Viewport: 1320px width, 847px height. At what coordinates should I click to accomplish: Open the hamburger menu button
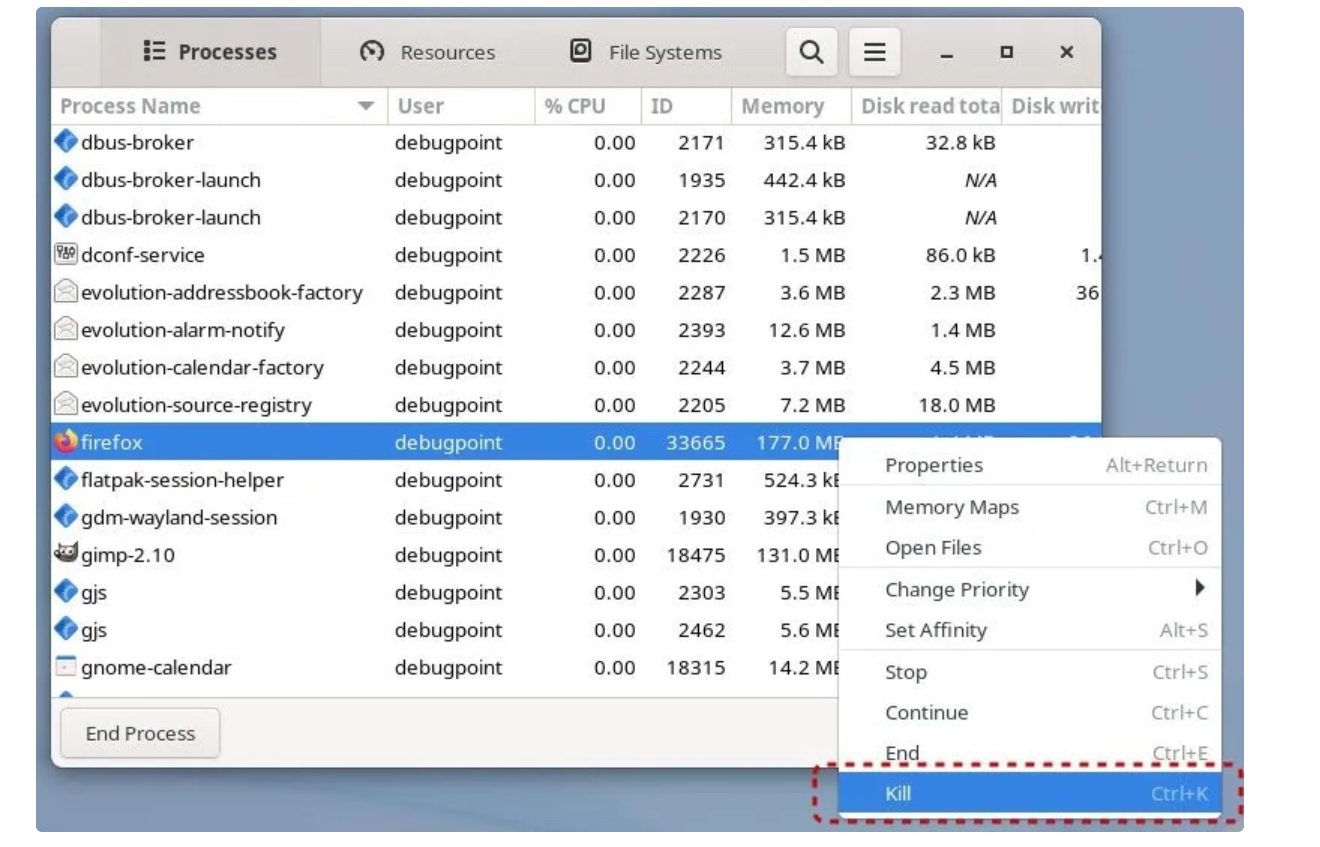tap(875, 52)
